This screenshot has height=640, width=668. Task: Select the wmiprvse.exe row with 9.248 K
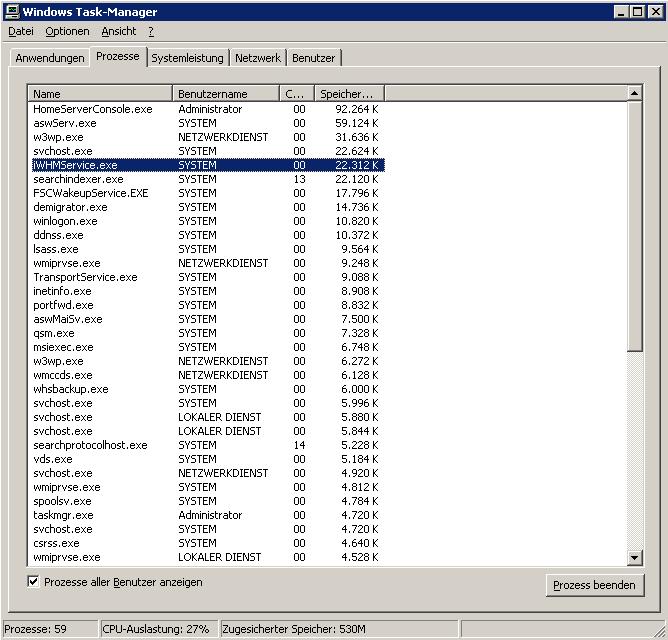[x=208, y=263]
